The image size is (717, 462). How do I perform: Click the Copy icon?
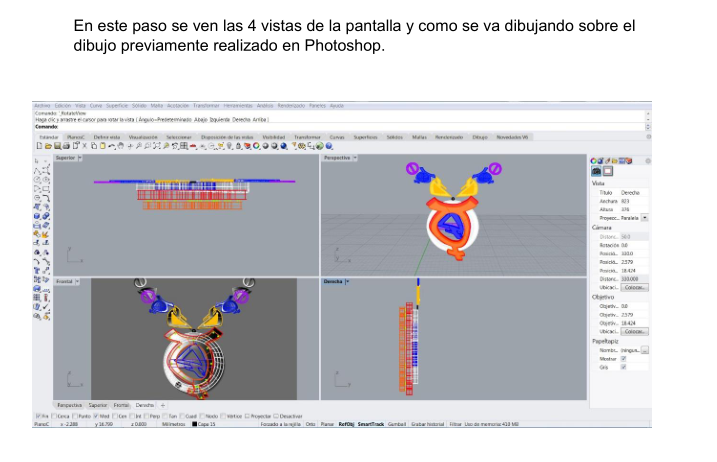tap(94, 146)
